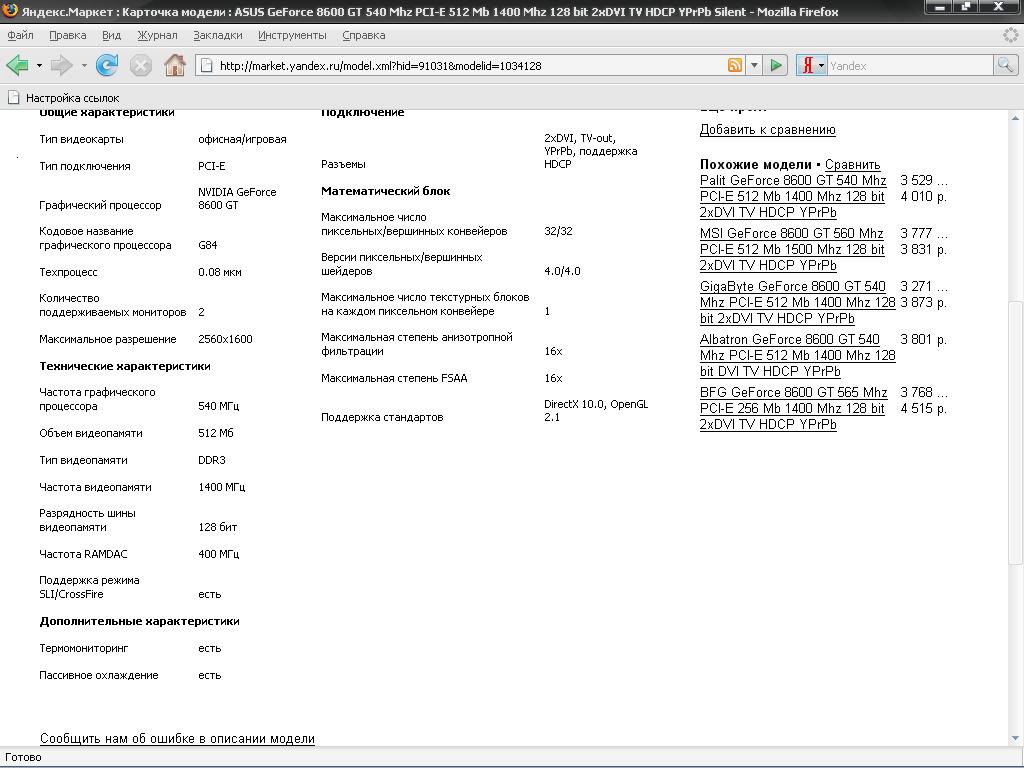
Task: Click the grey Forward arrow button
Action: click(62, 65)
